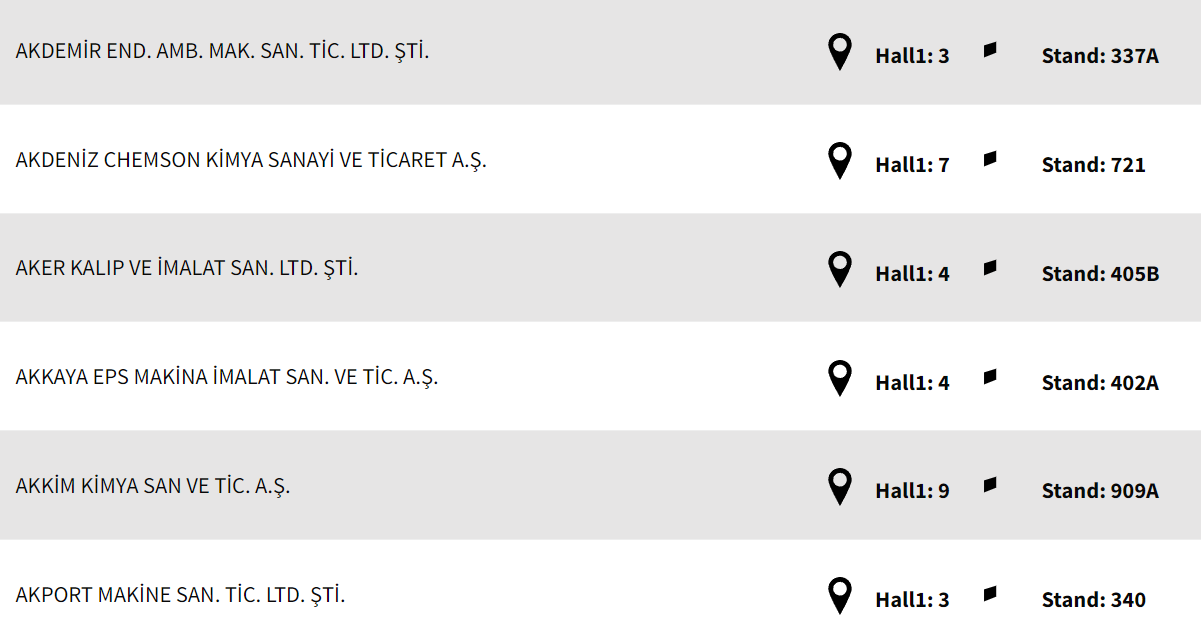
Task: Click the flag icon beside Stand: 909A
Action: 990,485
